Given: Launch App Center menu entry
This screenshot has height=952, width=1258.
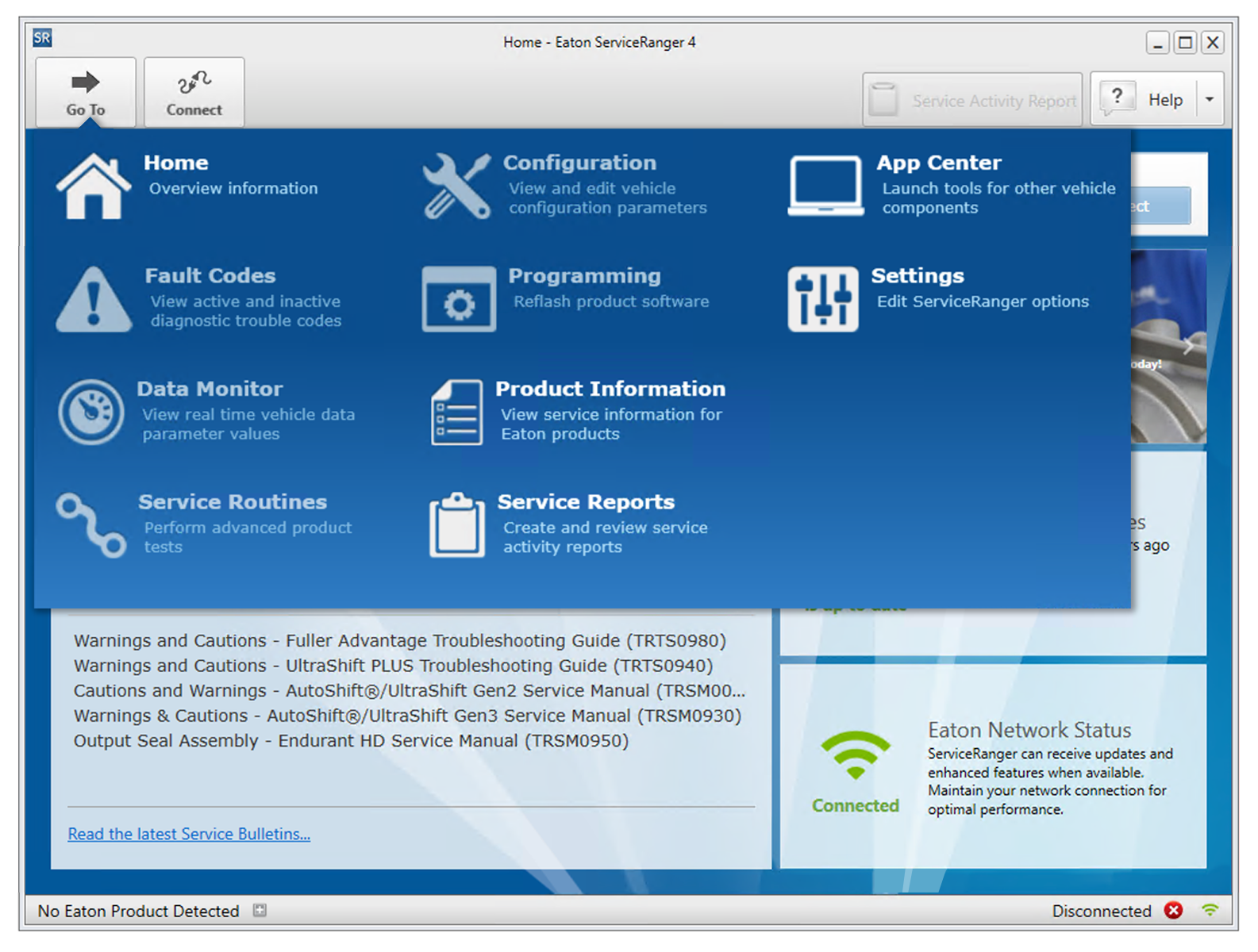Looking at the screenshot, I should (x=952, y=186).
